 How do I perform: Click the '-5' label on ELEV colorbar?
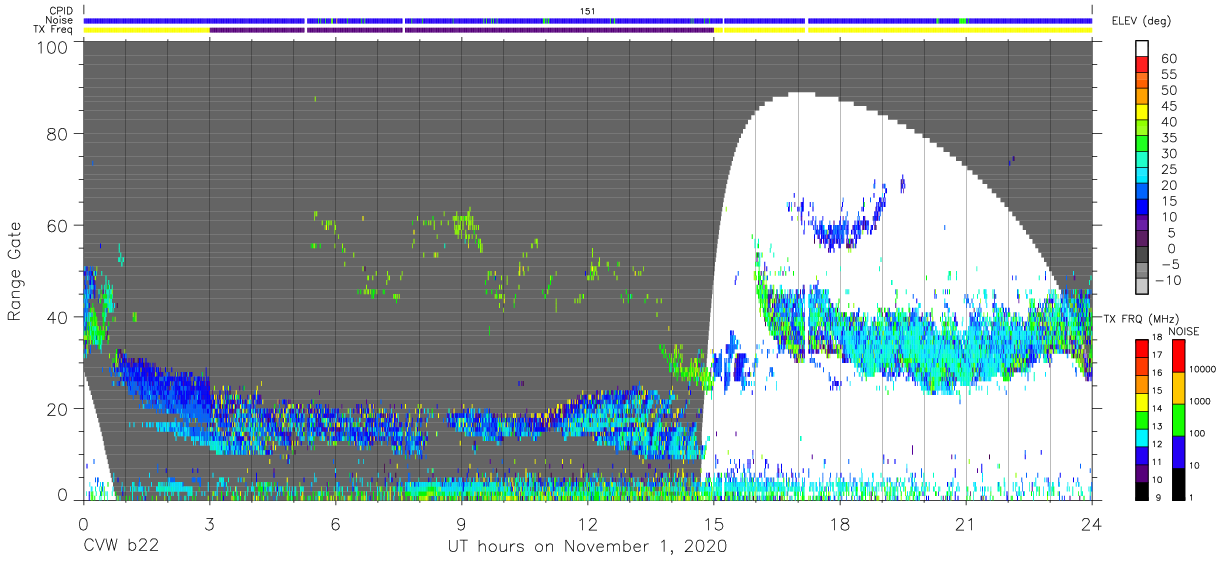(x=1171, y=264)
